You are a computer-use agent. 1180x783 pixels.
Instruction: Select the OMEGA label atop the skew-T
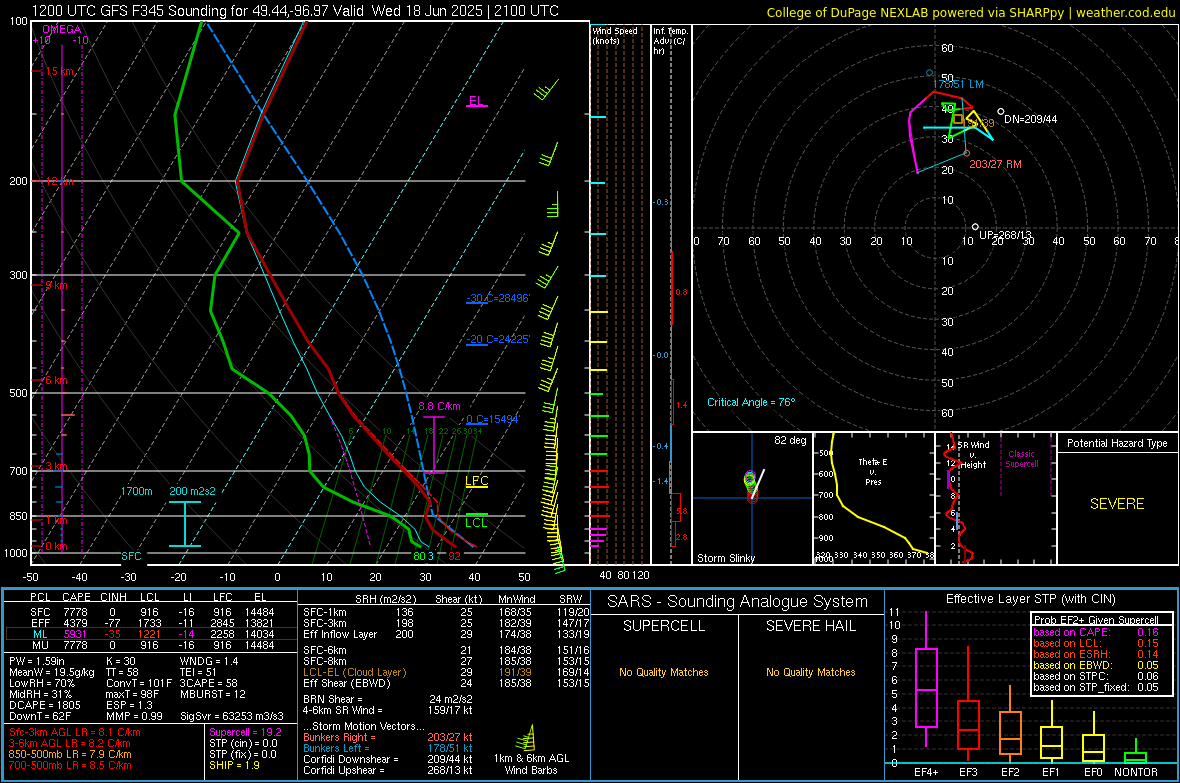(x=62, y=29)
